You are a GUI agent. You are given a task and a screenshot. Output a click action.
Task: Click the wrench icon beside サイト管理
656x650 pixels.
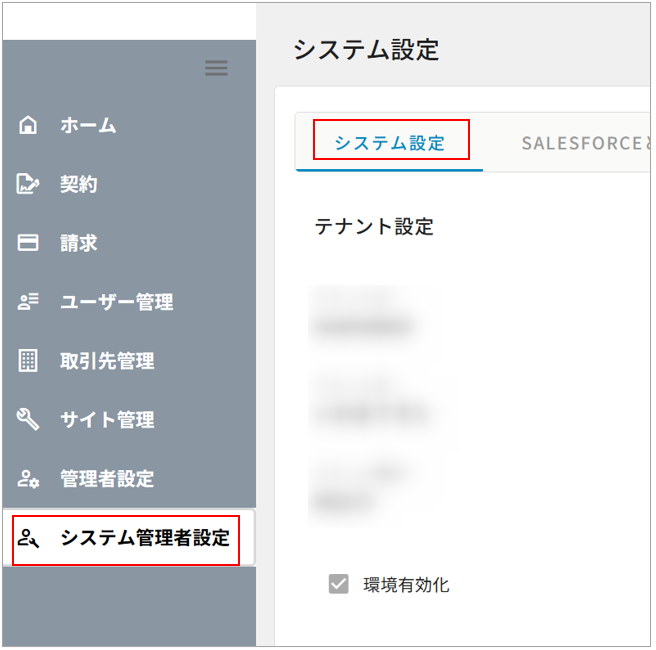point(28,419)
